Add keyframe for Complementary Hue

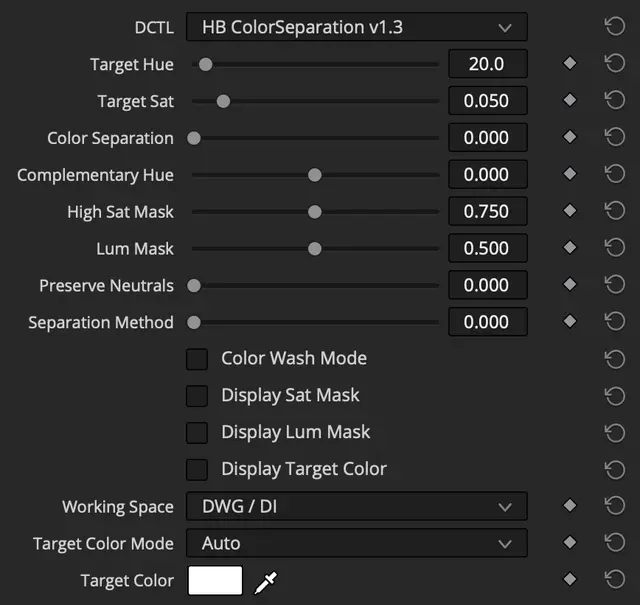click(570, 175)
